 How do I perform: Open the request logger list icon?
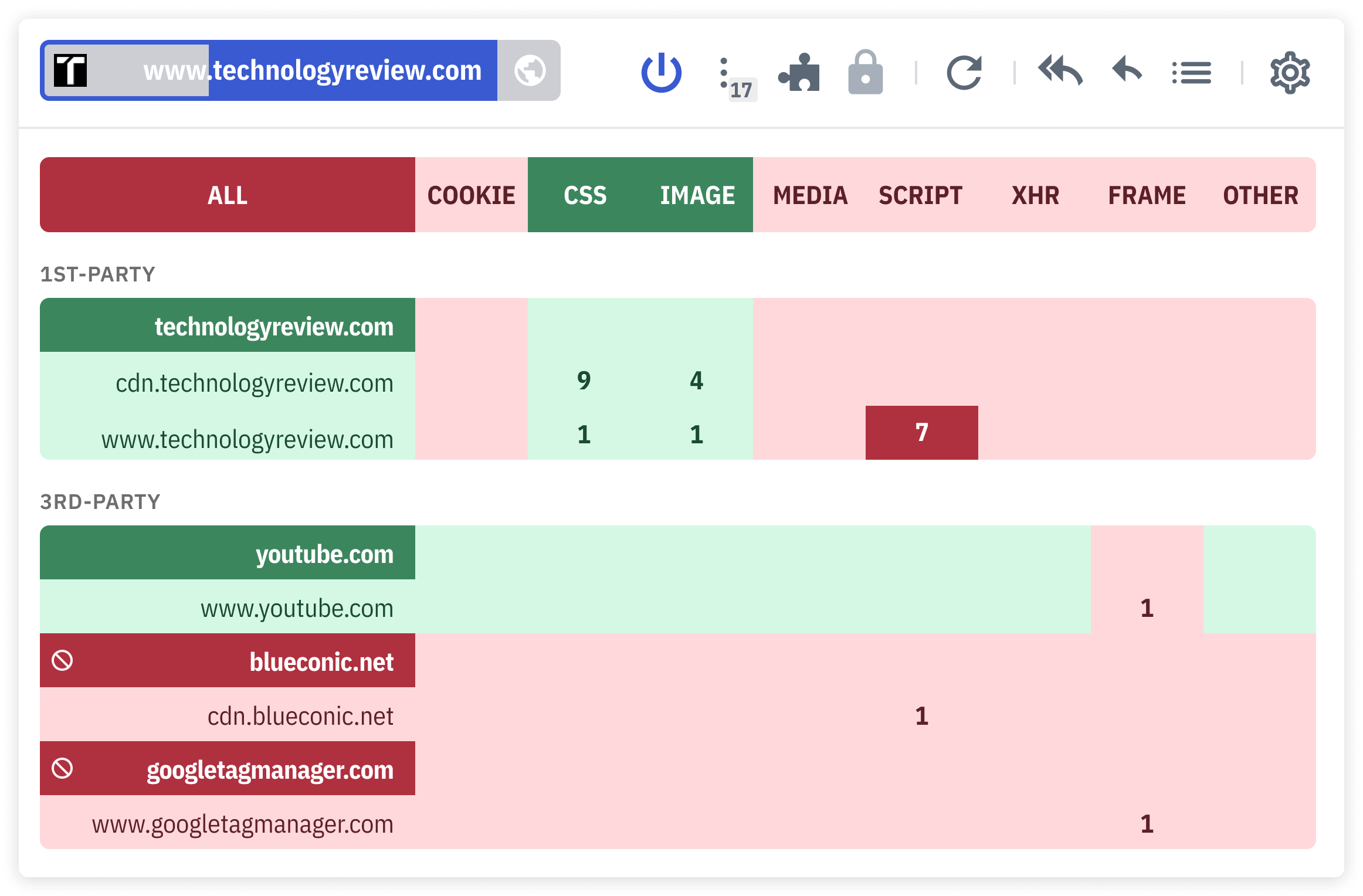tap(1192, 72)
